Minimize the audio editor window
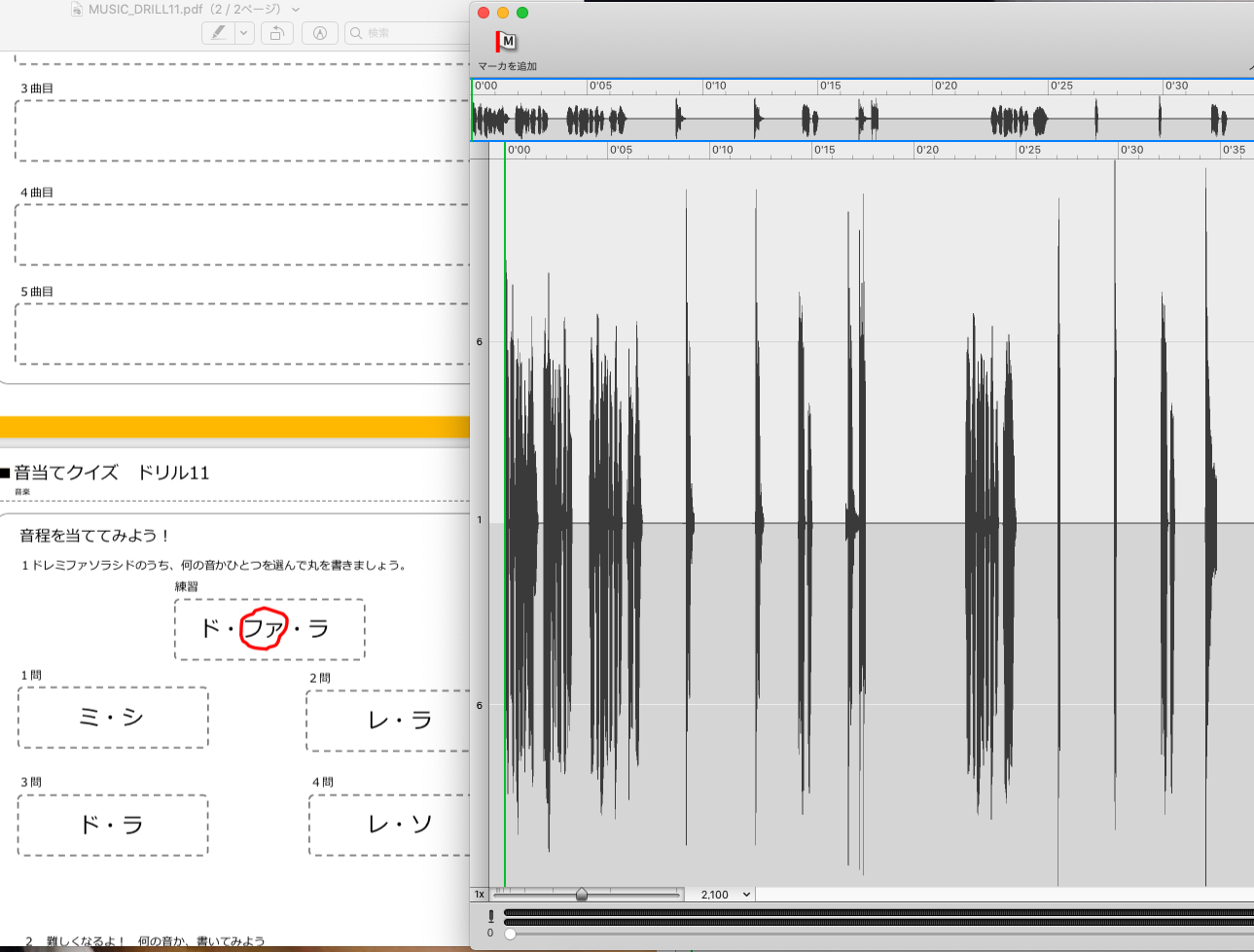 click(x=503, y=13)
